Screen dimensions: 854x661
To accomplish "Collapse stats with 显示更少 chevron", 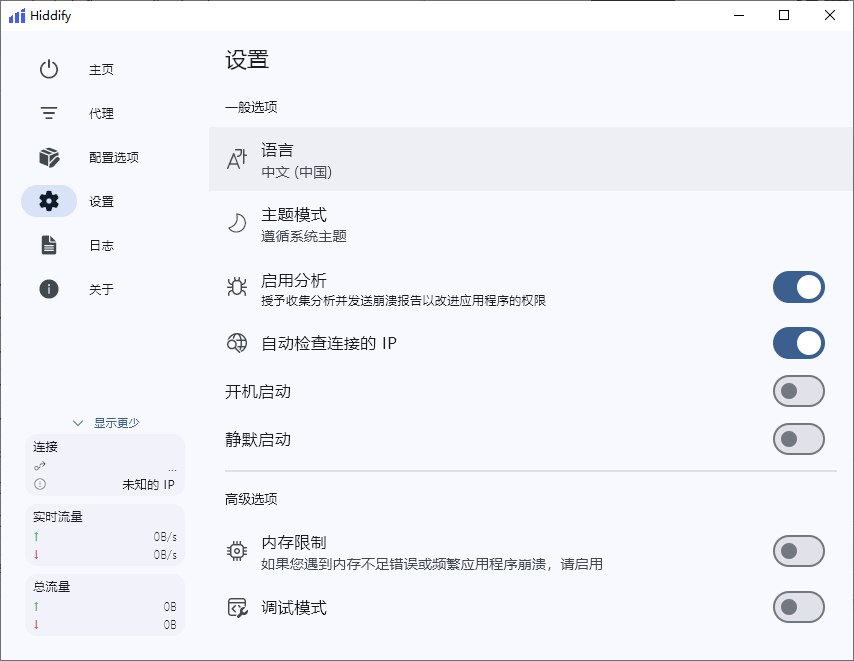I will 78,423.
